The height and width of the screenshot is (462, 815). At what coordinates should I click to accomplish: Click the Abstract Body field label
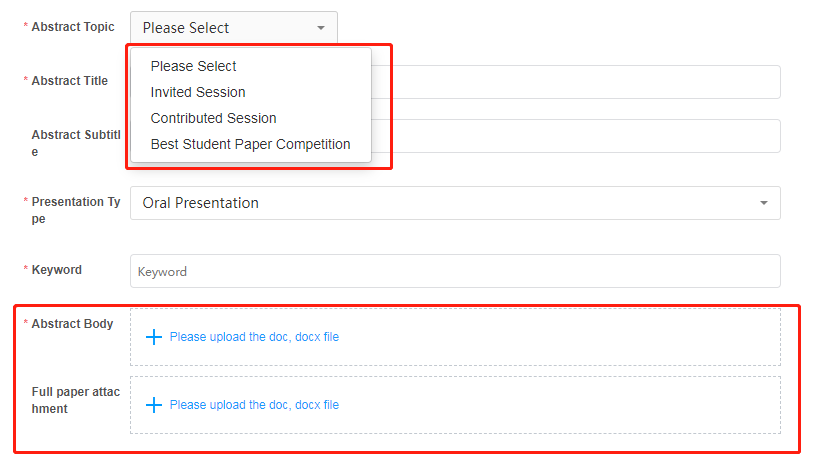point(72,324)
